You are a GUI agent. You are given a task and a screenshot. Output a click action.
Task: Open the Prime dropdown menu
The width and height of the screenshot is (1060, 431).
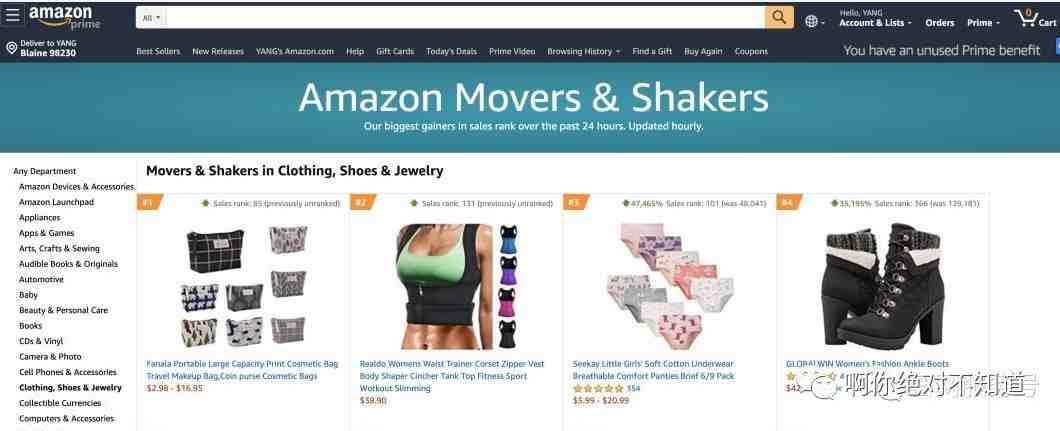pos(983,23)
